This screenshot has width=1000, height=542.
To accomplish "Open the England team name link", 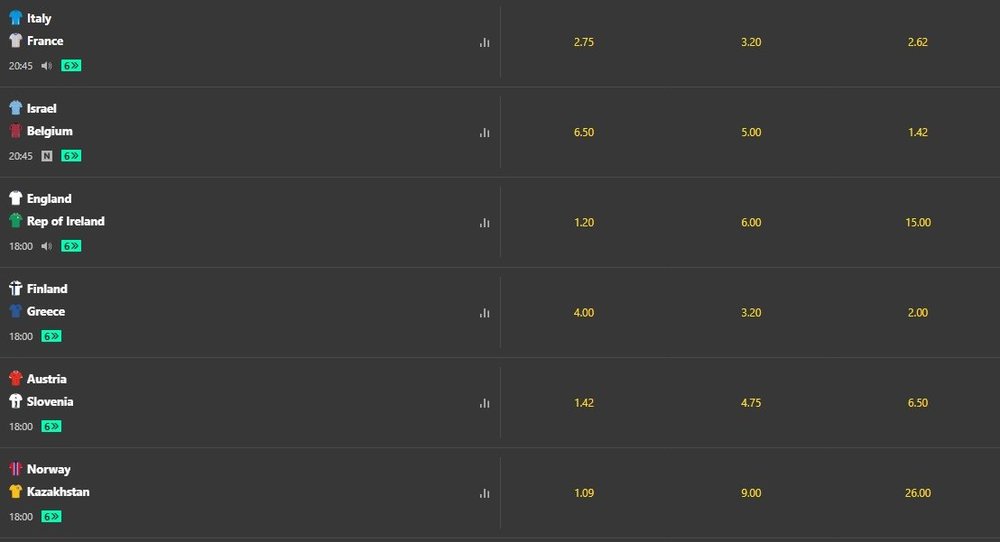I will tap(49, 198).
